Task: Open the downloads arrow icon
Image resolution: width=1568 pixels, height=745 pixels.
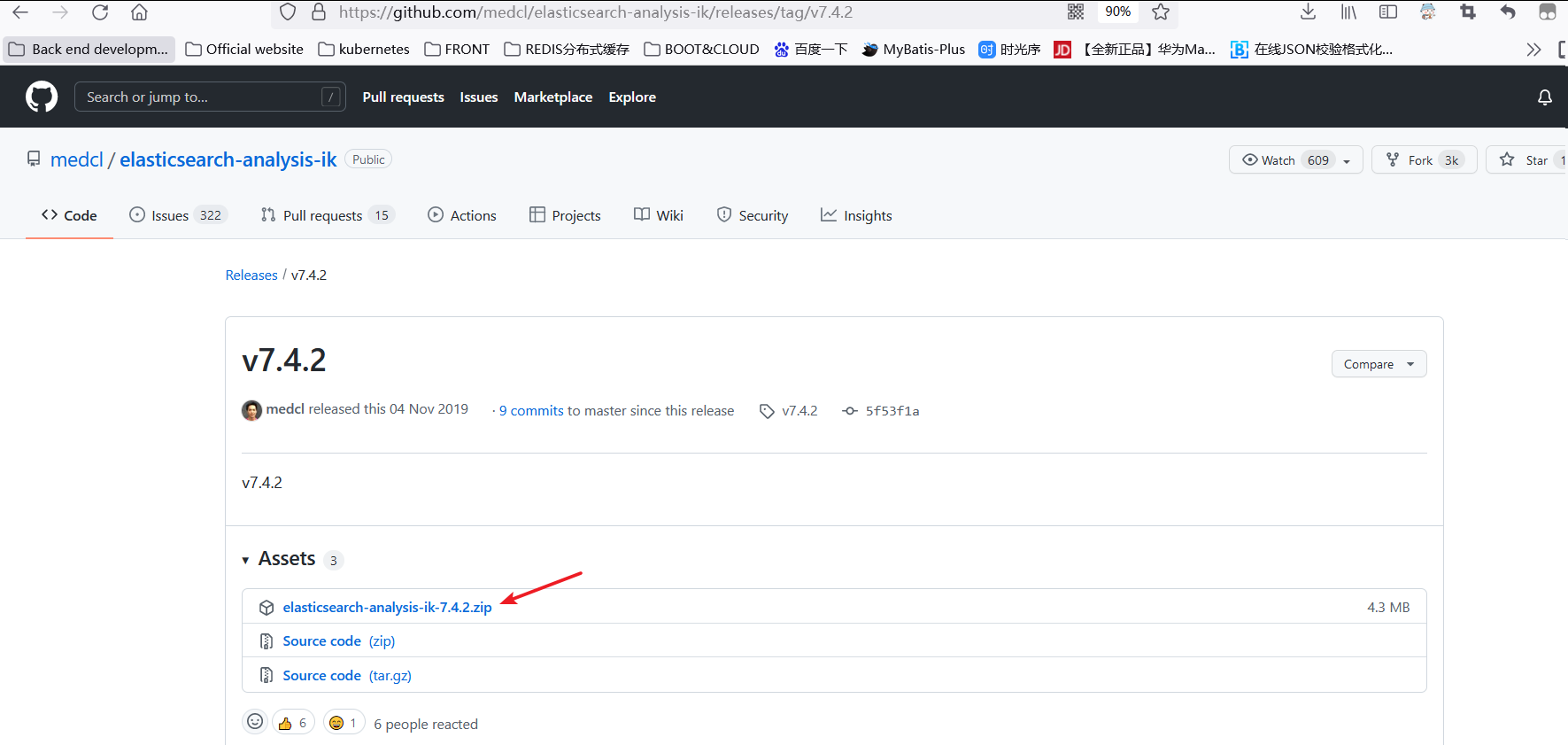Action: (x=1308, y=12)
